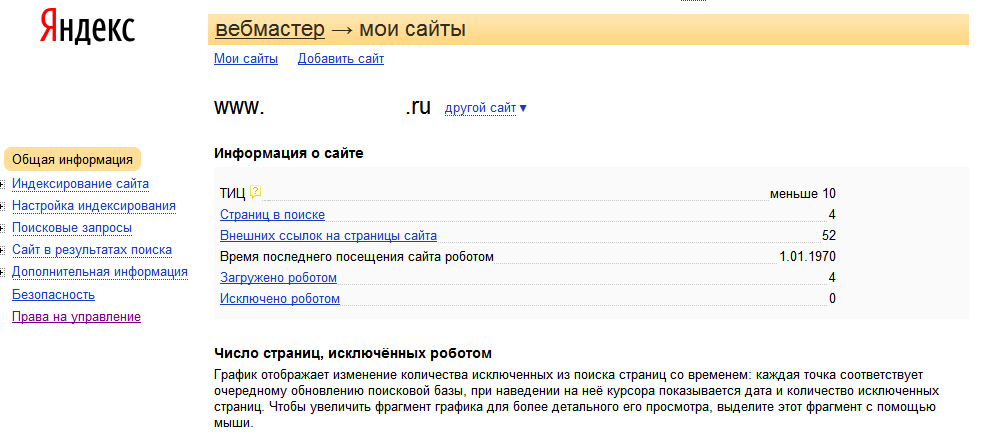
Task: Expand Индексирование сайта tree node
Action: (3, 185)
